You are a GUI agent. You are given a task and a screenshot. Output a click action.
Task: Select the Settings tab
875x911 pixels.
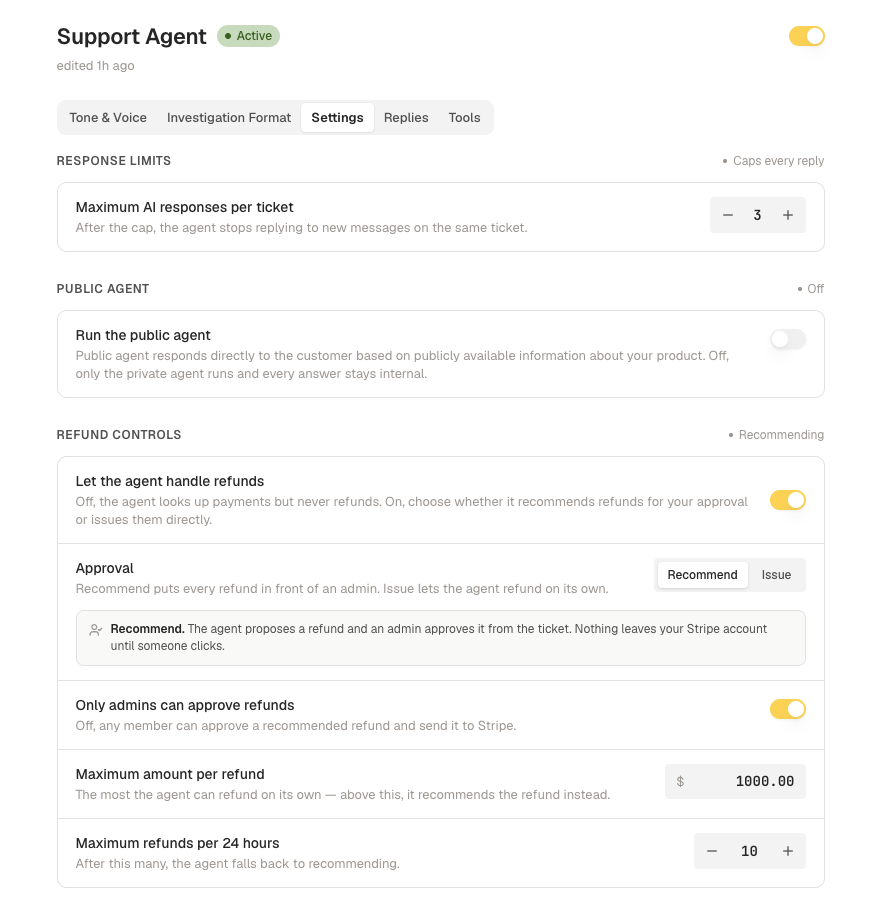pyautogui.click(x=337, y=117)
